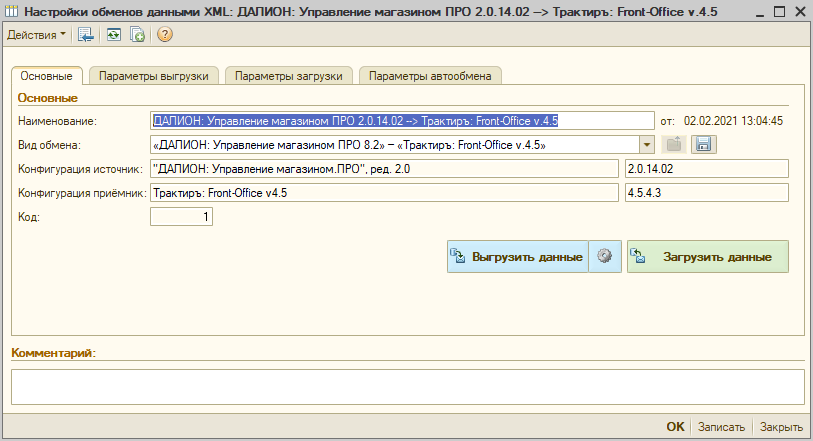This screenshot has height=441, width=813.
Task: Open export settings via the gear icon
Action: [605, 257]
